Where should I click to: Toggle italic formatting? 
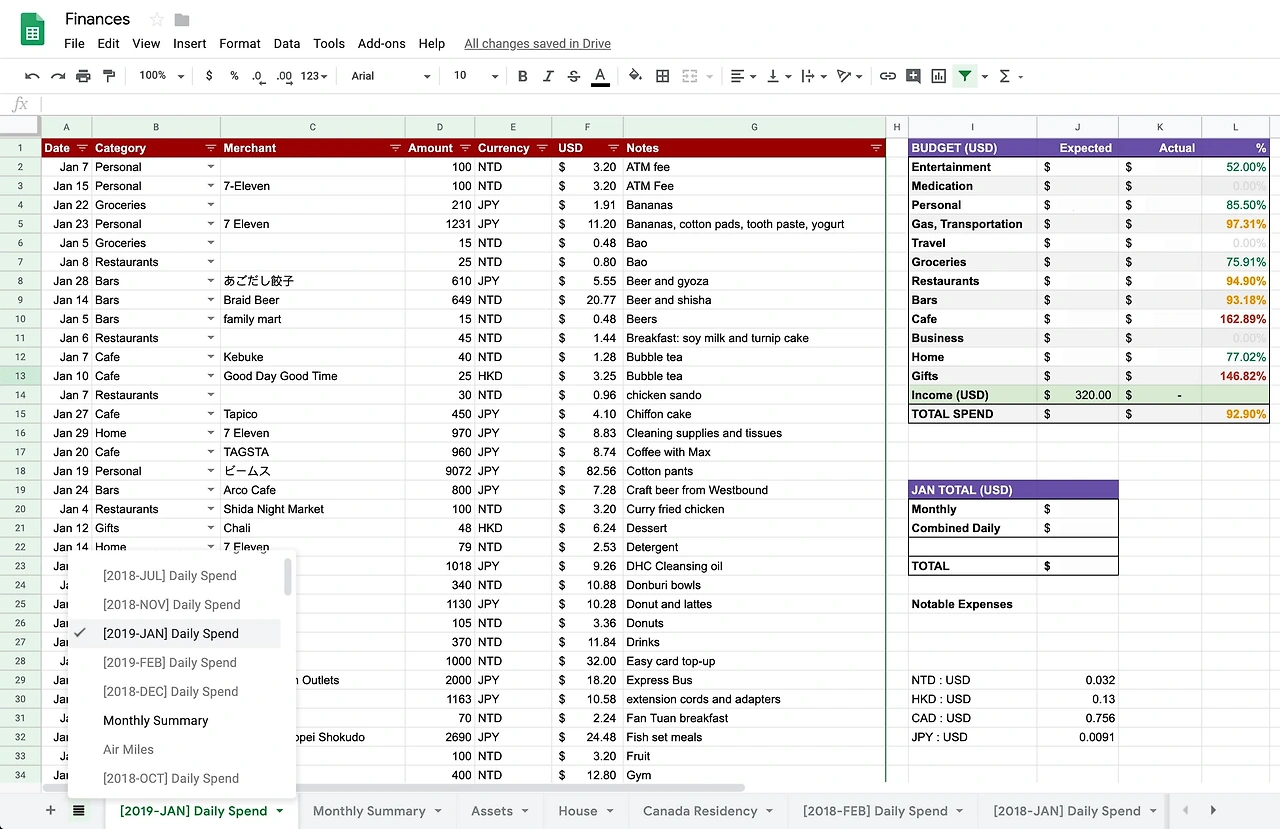[x=548, y=76]
